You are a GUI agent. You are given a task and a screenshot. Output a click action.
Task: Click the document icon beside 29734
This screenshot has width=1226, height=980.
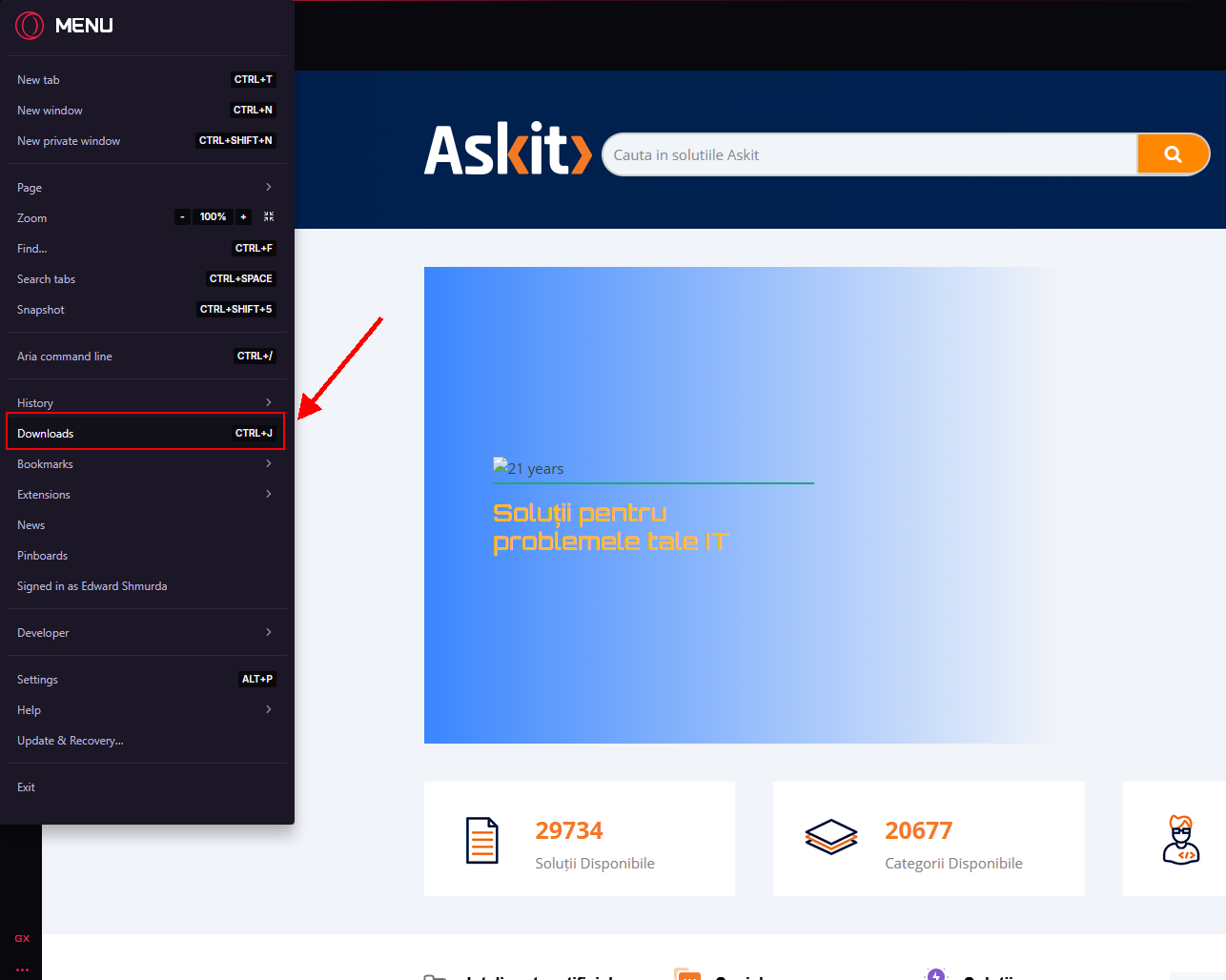click(481, 840)
